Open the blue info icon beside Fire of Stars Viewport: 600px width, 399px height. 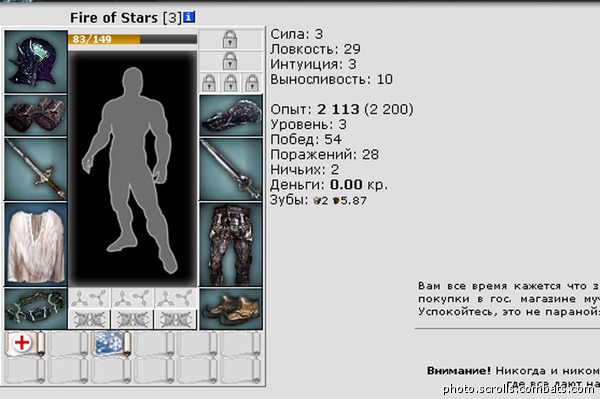click(x=189, y=17)
